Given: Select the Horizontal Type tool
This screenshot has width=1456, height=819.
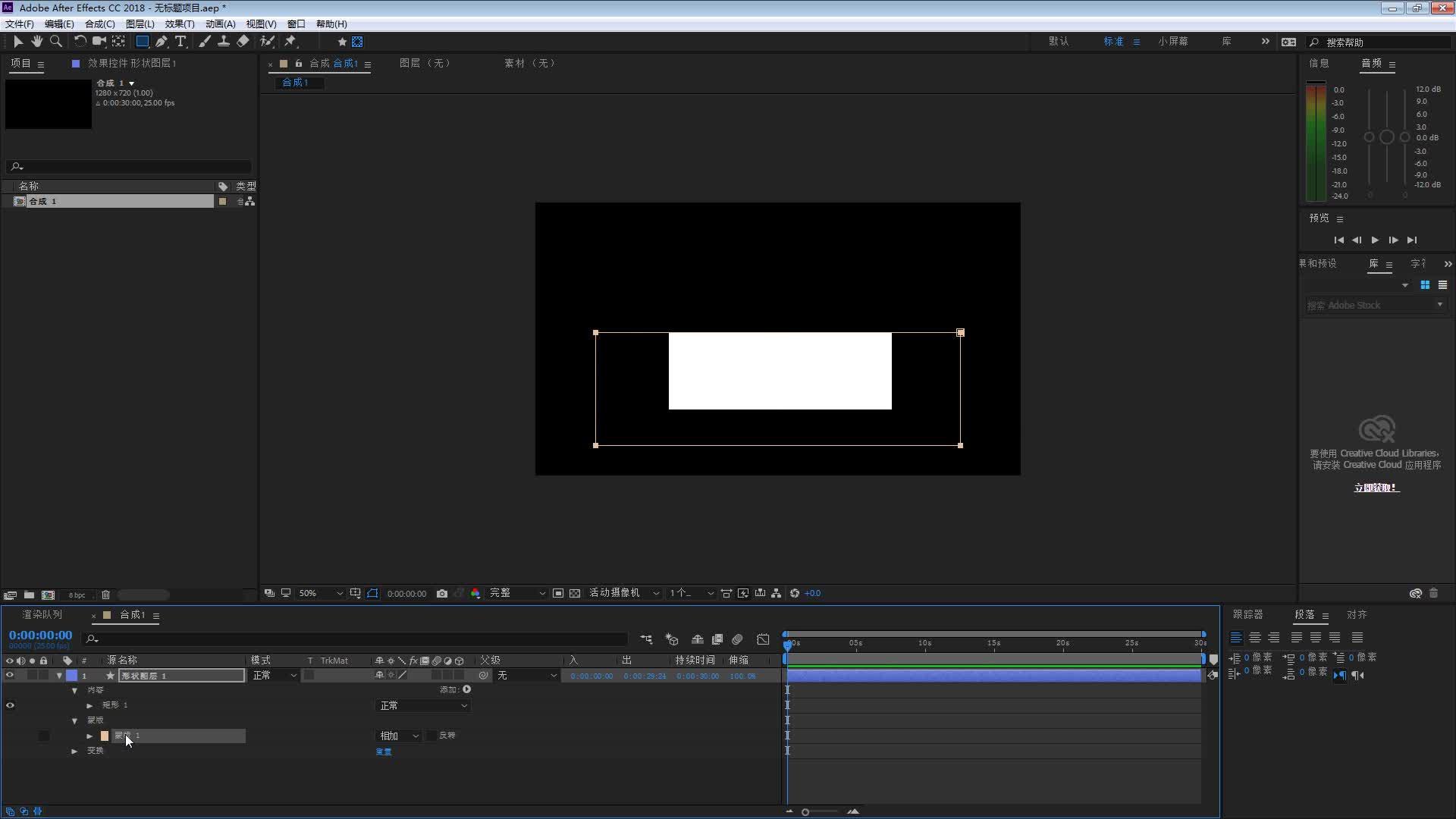Looking at the screenshot, I should pos(180,42).
